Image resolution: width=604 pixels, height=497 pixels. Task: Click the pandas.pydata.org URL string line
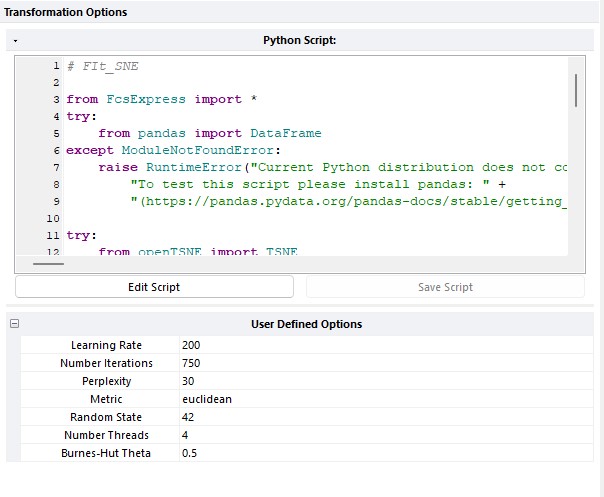point(349,201)
